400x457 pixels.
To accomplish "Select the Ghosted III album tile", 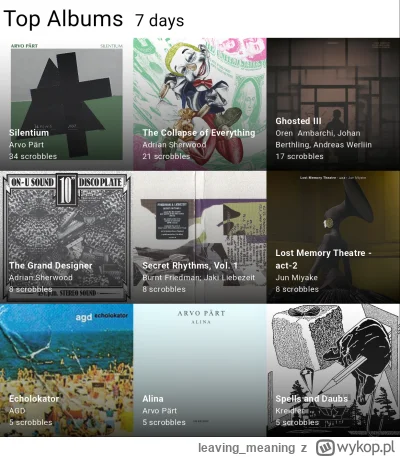I will (x=333, y=104).
